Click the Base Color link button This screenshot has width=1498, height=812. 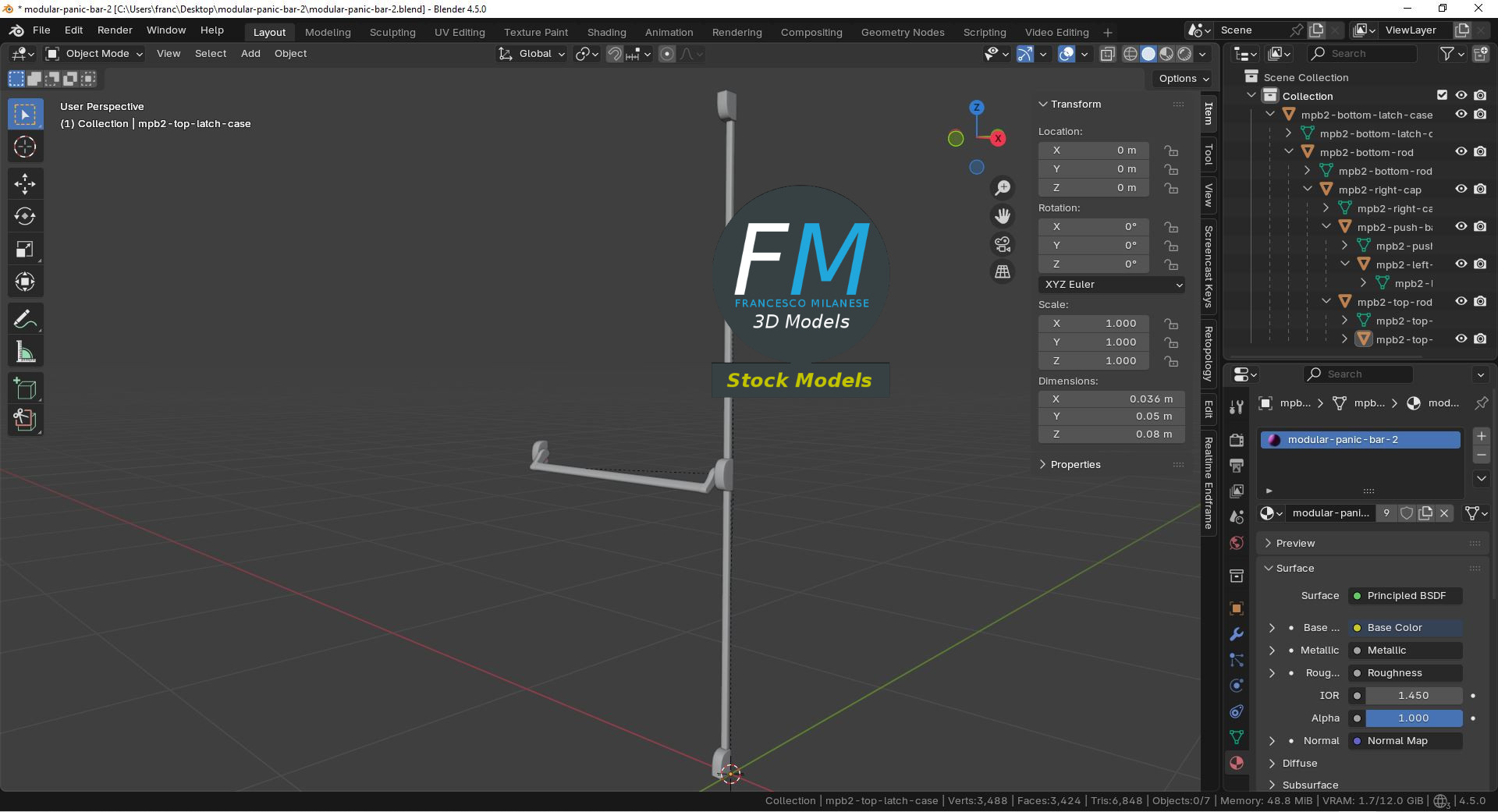(1405, 628)
